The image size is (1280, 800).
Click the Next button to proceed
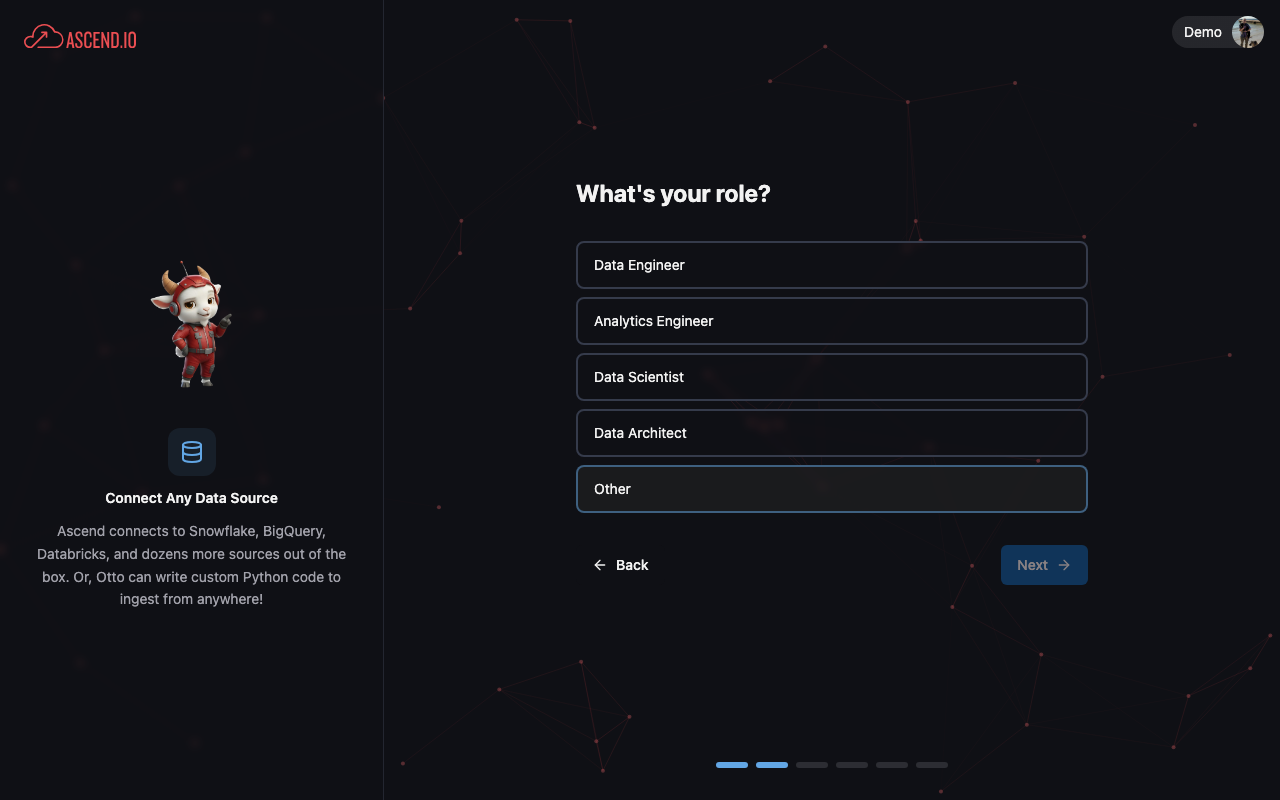point(1044,565)
